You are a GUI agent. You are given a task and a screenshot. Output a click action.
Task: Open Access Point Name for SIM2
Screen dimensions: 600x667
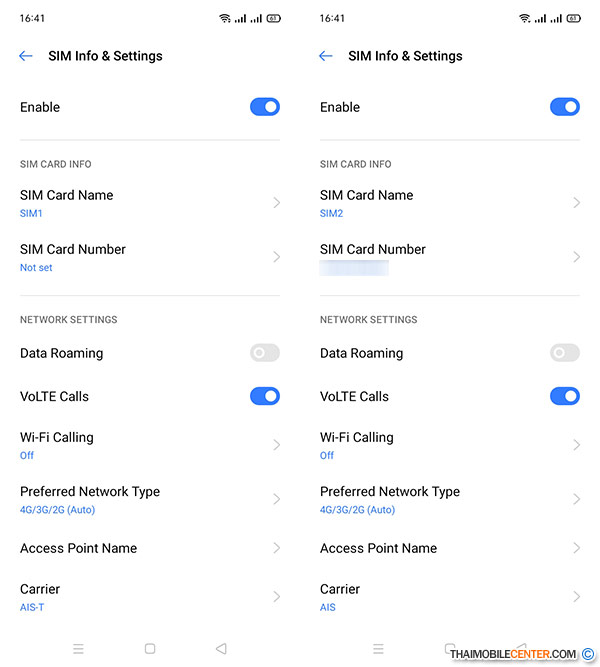[450, 548]
